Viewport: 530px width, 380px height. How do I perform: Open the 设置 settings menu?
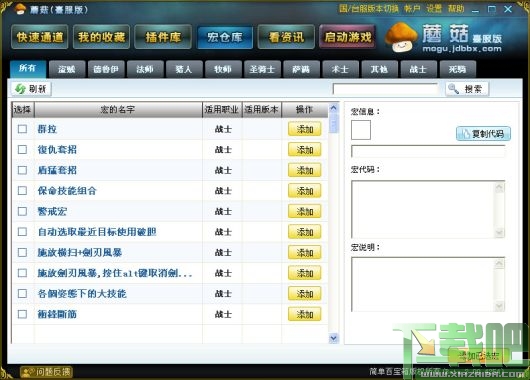pyautogui.click(x=434, y=9)
